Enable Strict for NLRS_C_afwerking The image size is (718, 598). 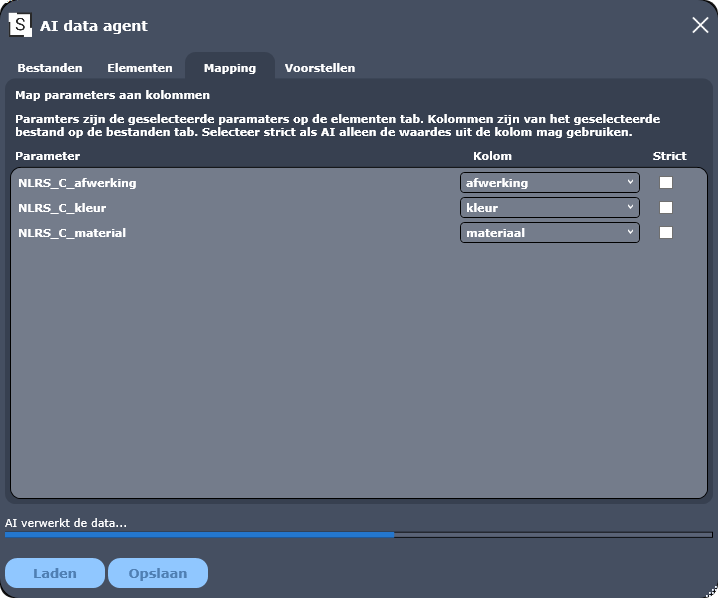(666, 183)
